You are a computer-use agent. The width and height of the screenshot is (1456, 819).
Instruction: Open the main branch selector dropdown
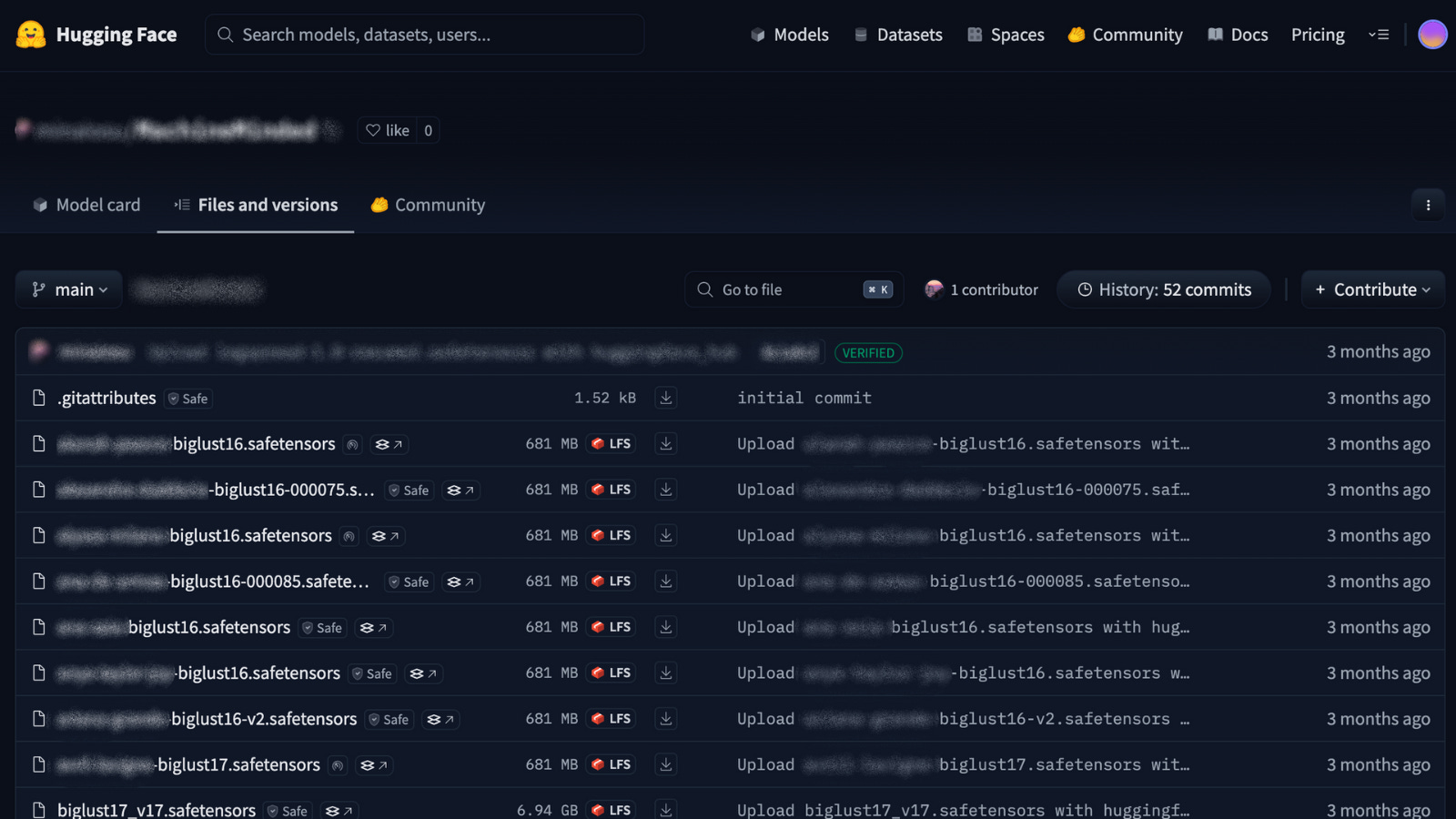(69, 289)
